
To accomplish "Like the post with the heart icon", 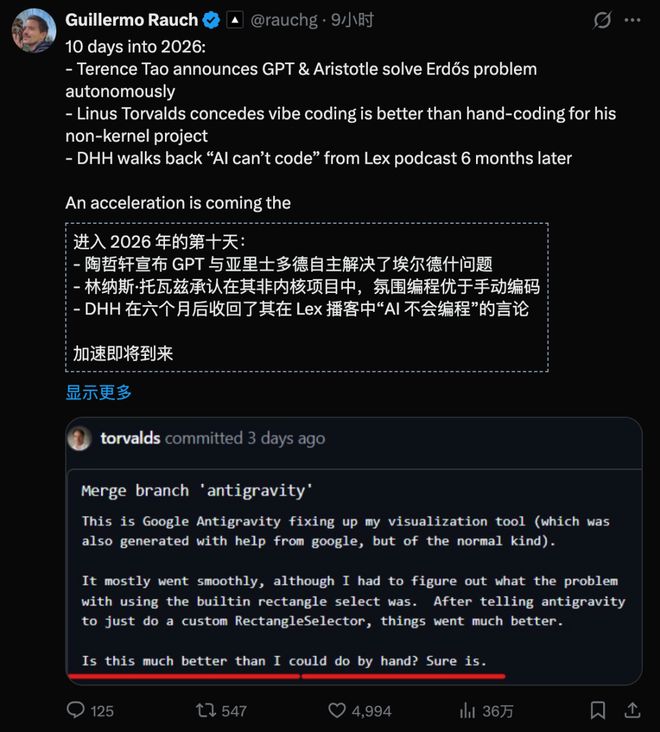I will (338, 710).
